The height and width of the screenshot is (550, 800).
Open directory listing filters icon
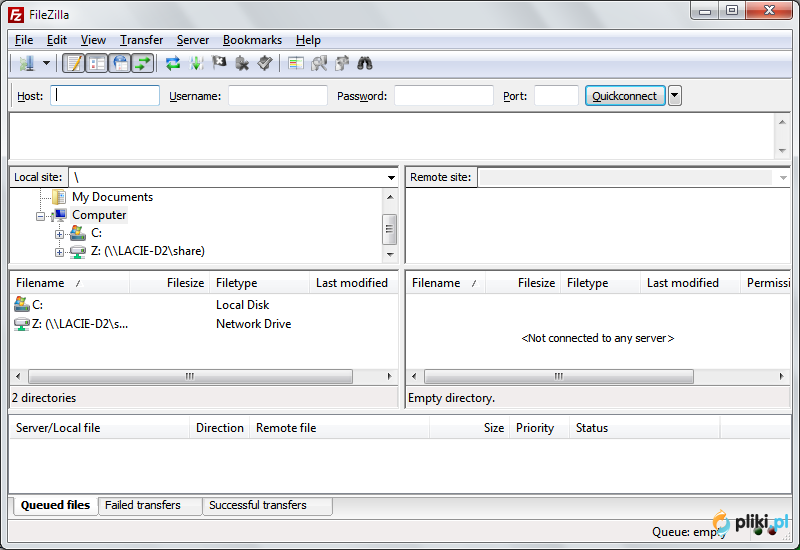295,63
